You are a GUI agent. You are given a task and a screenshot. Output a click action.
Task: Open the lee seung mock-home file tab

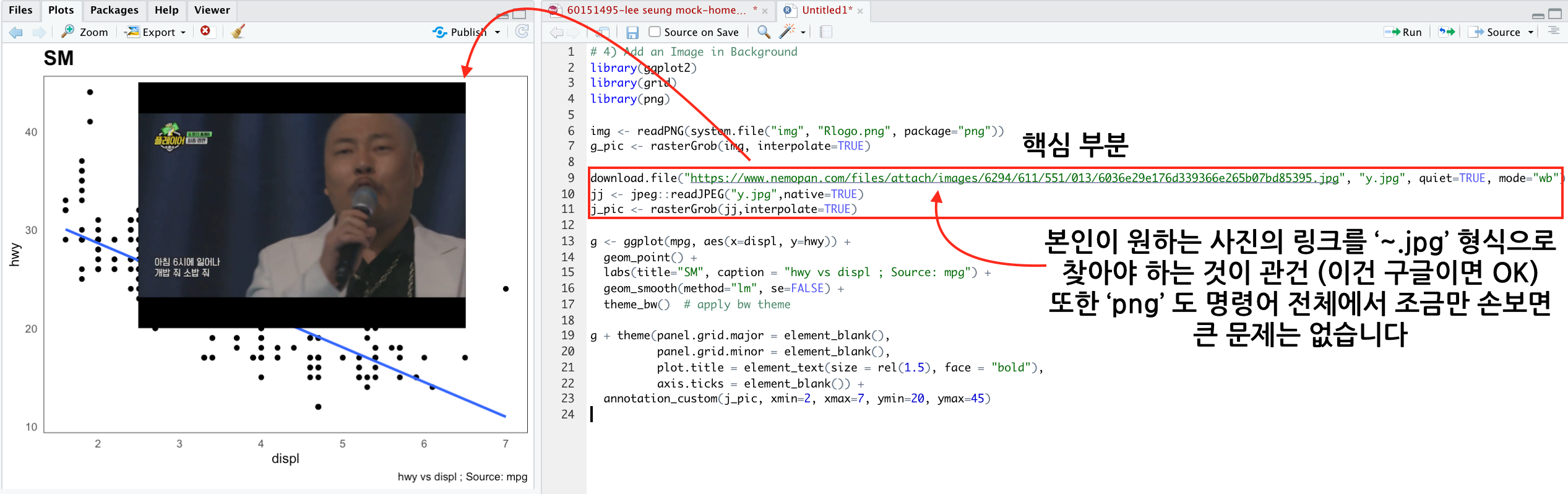pyautogui.click(x=656, y=10)
